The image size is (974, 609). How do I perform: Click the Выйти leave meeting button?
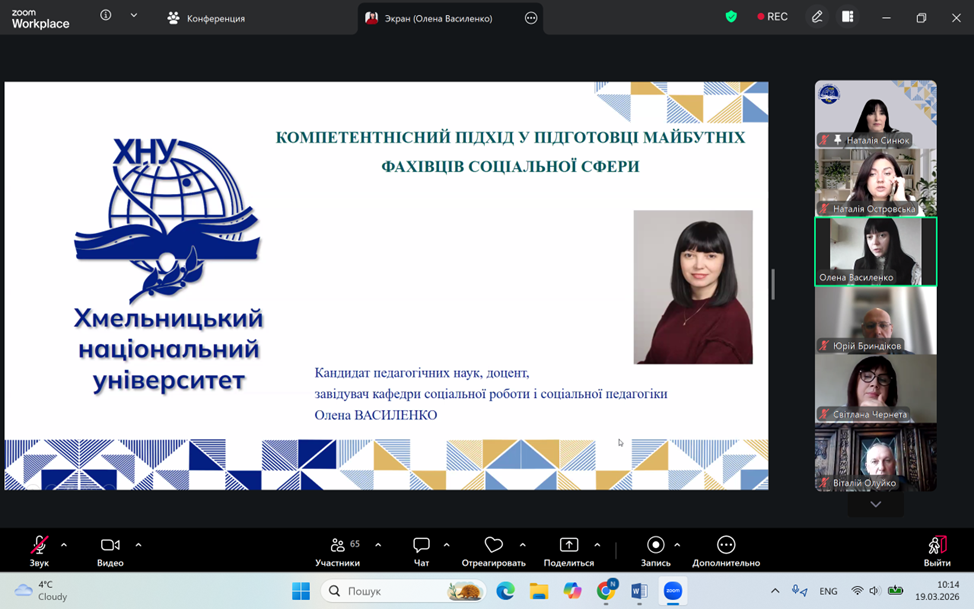937,546
